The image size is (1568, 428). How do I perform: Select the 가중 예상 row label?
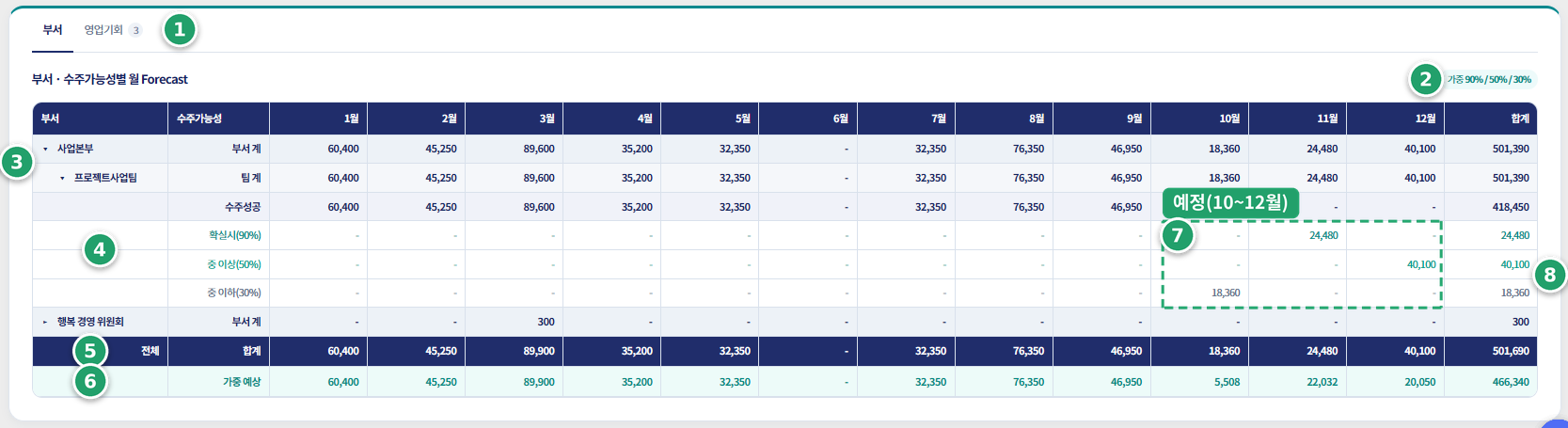(x=242, y=382)
